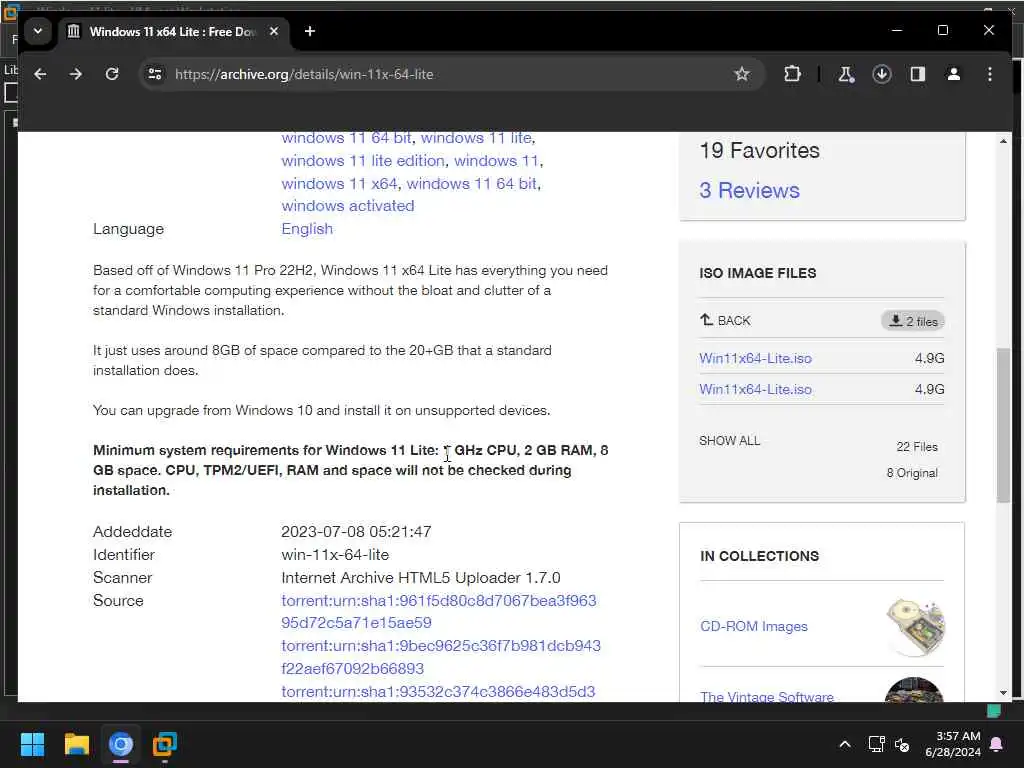Download the 2 files button

pos(914,321)
